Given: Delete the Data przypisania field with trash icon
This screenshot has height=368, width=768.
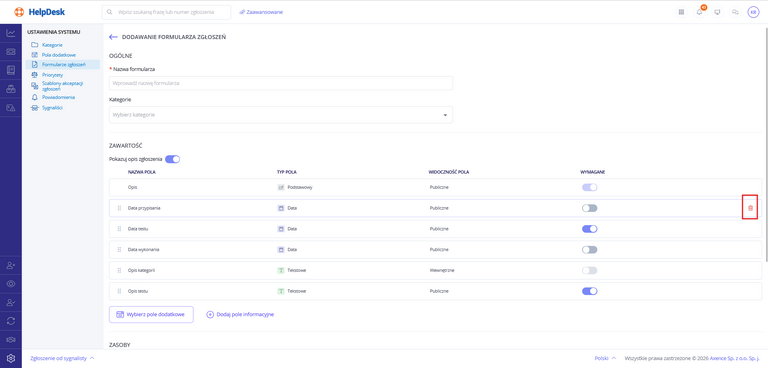Looking at the screenshot, I should click(x=750, y=208).
